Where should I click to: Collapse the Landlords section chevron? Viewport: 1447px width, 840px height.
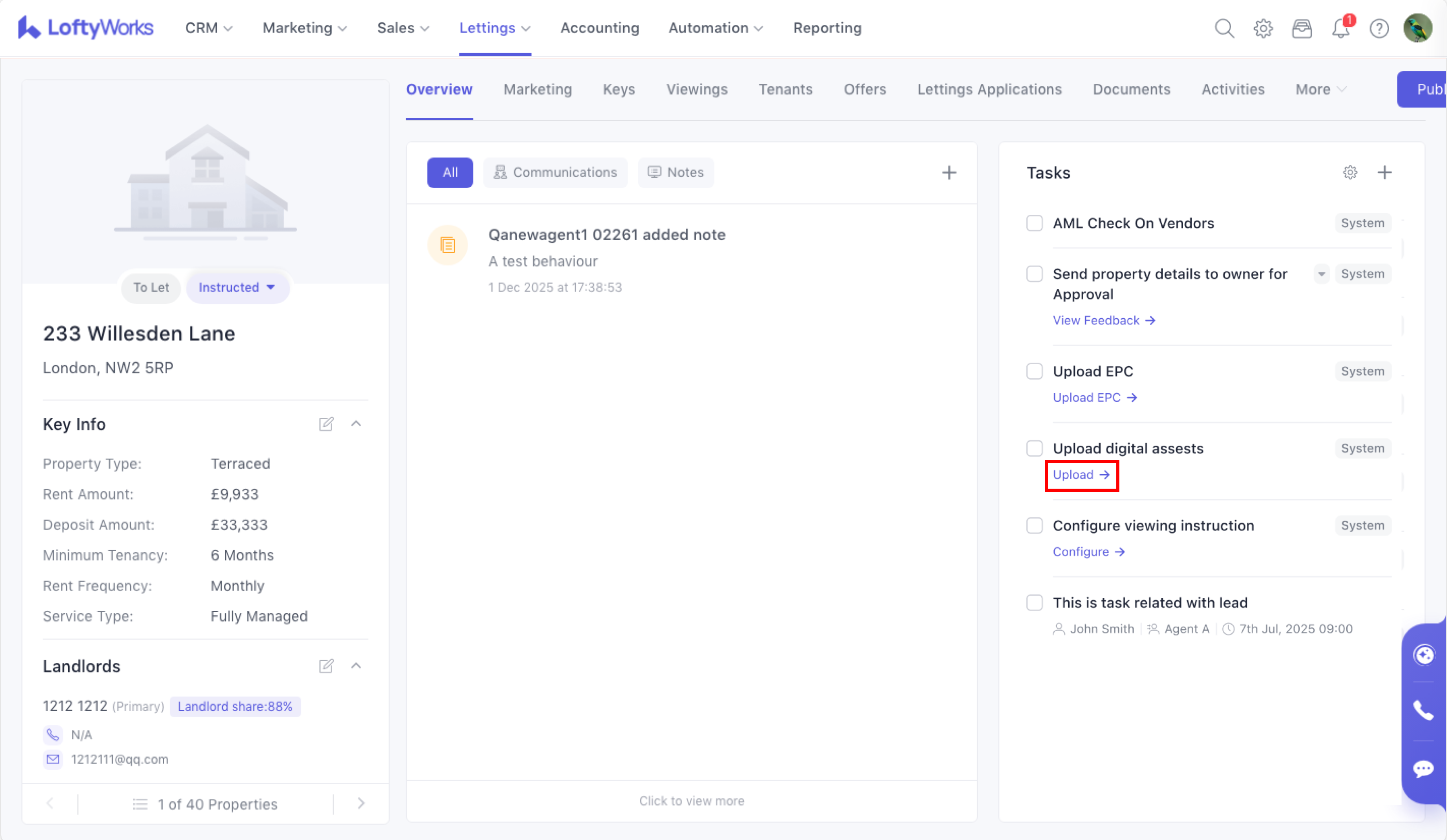point(356,665)
